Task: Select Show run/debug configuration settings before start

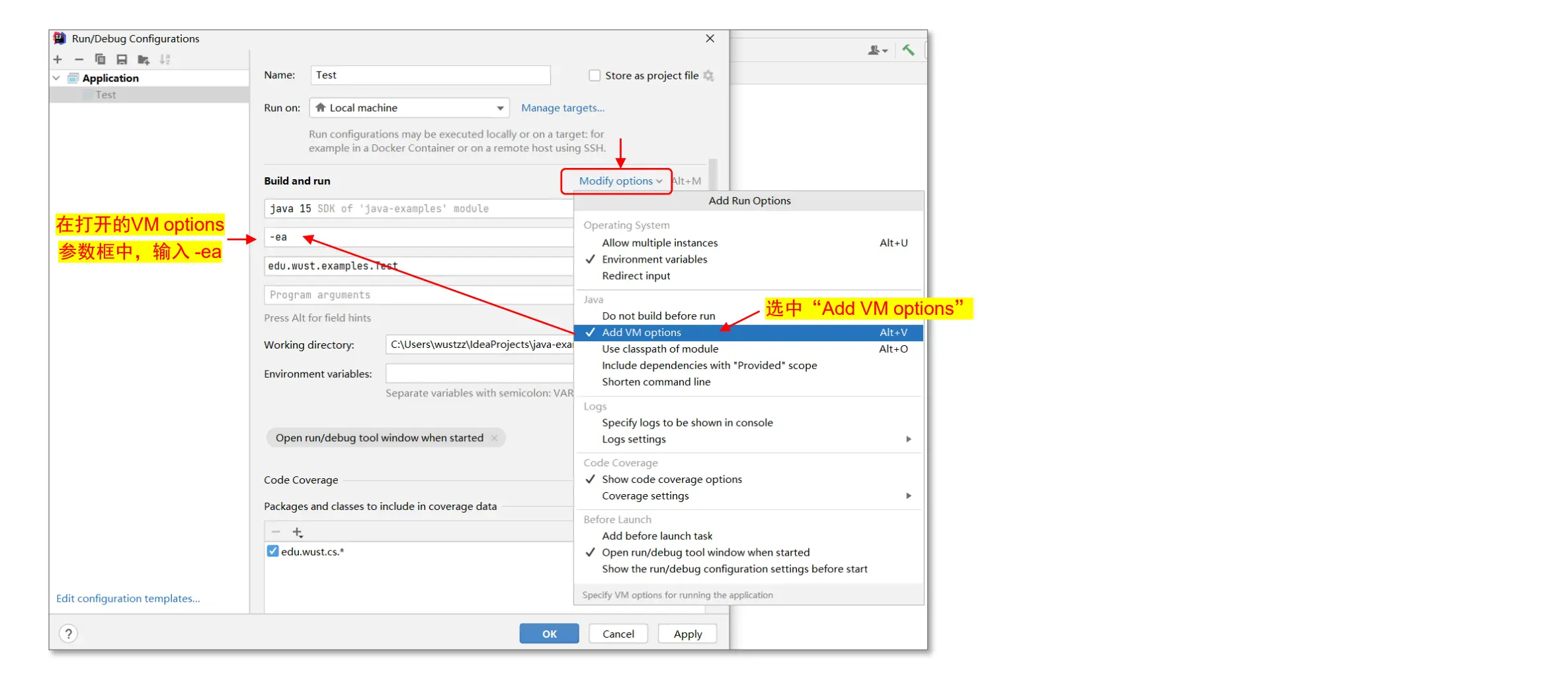Action: point(749,569)
